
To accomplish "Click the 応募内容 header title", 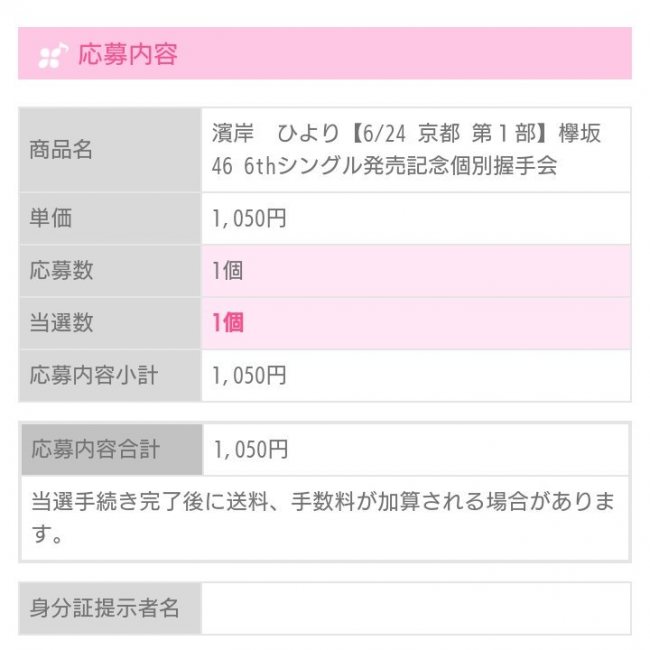I will tap(128, 54).
